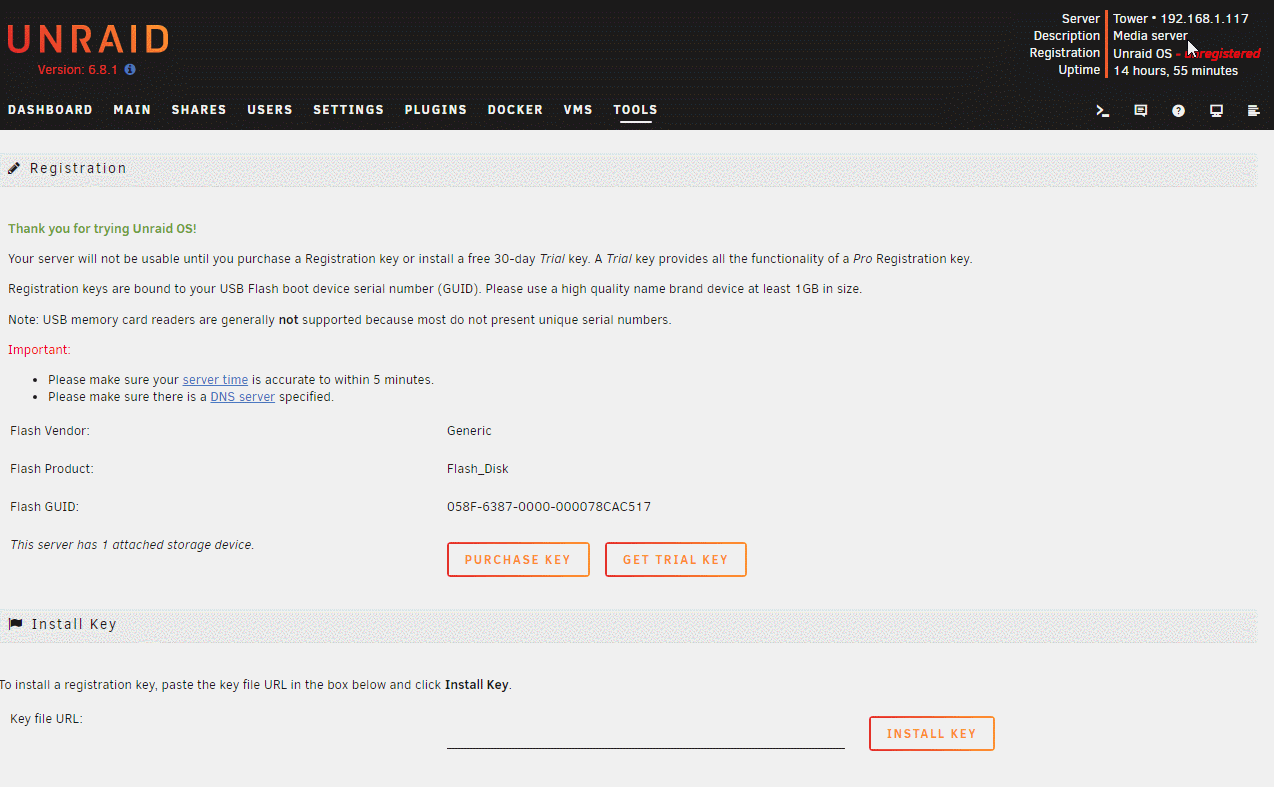The image size is (1274, 787).
Task: Click the Flash GUID value 058F-6387-0000-000078CAC517
Action: coord(549,507)
